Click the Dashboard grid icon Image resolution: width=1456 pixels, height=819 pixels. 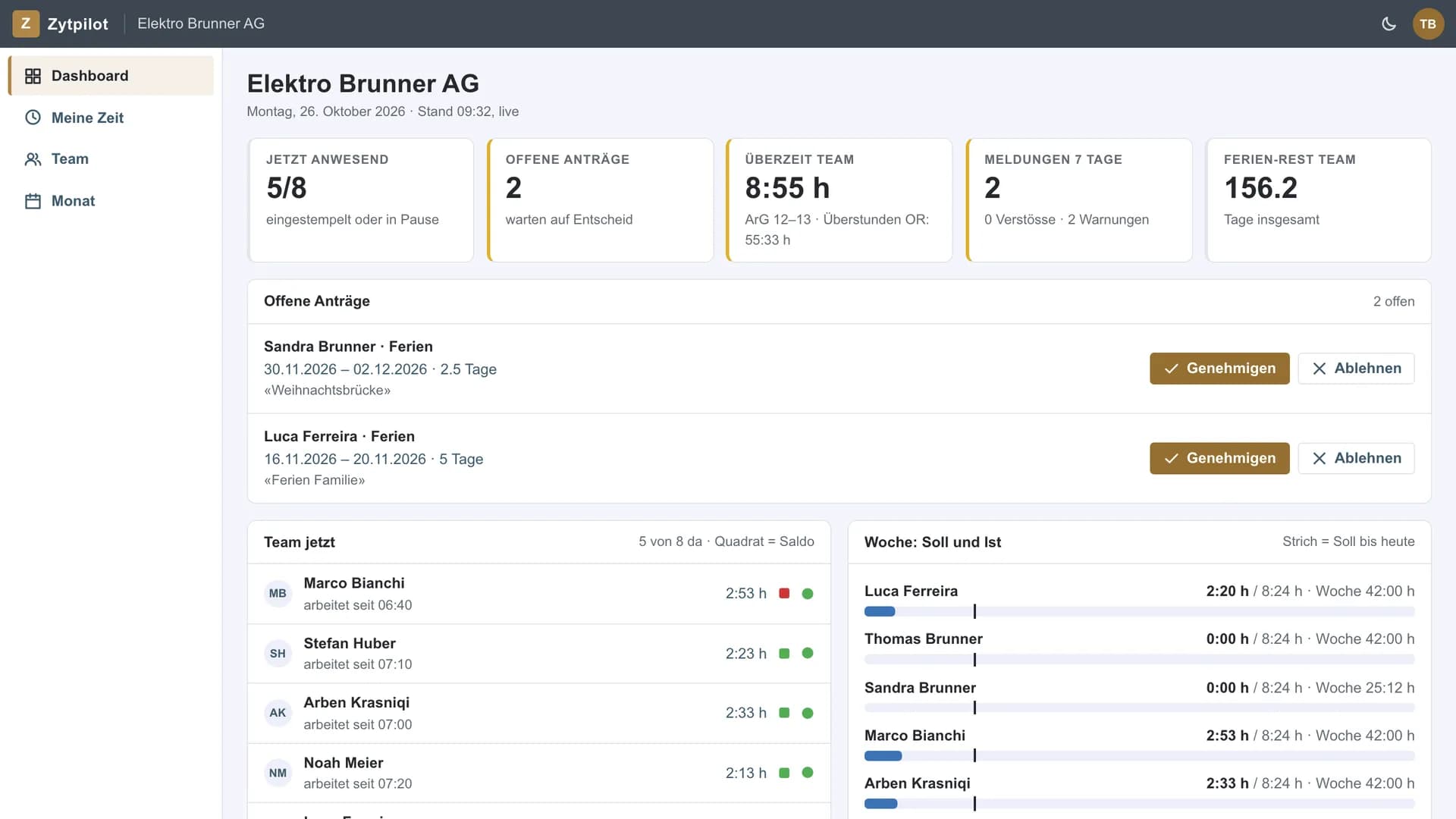click(33, 76)
